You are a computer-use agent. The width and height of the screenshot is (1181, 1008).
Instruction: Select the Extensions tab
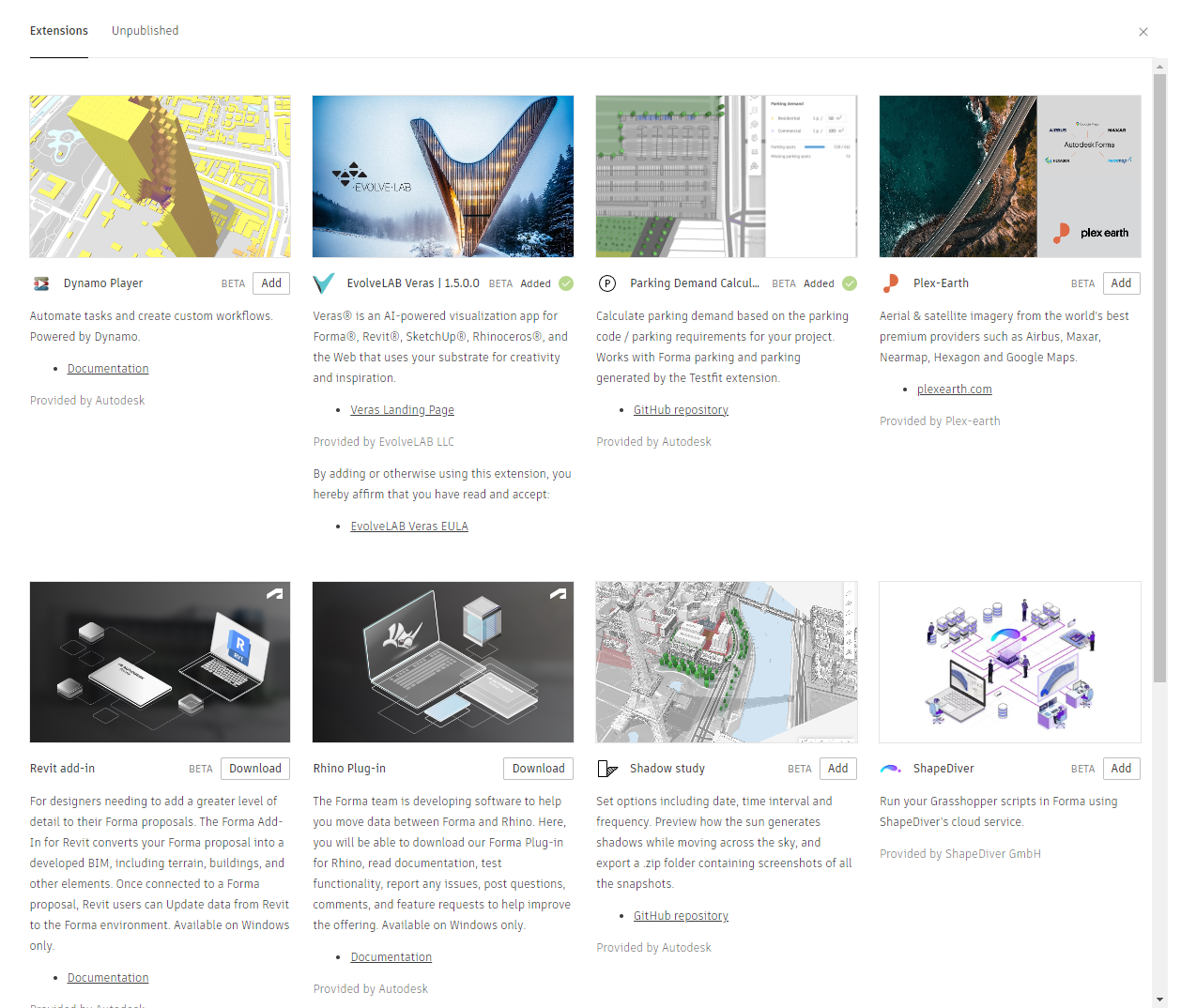click(x=59, y=31)
